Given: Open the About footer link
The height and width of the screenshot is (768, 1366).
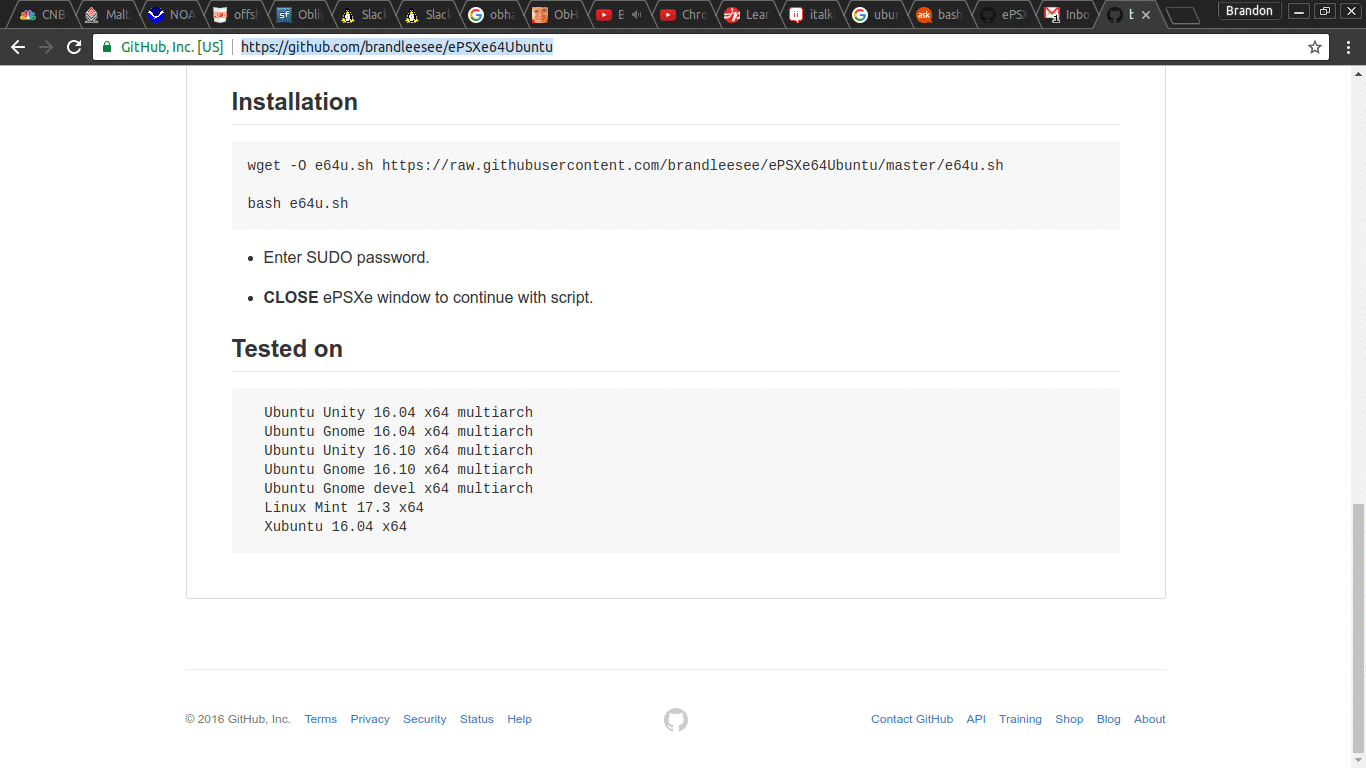Looking at the screenshot, I should point(1150,719).
